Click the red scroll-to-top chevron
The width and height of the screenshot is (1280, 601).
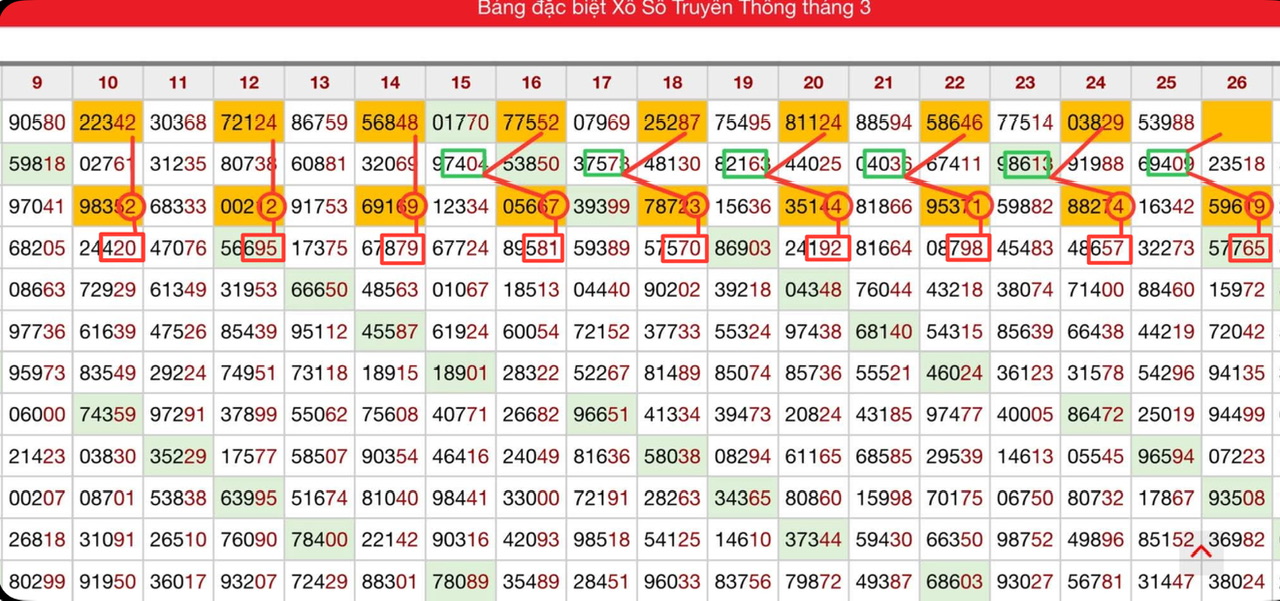click(1201, 552)
